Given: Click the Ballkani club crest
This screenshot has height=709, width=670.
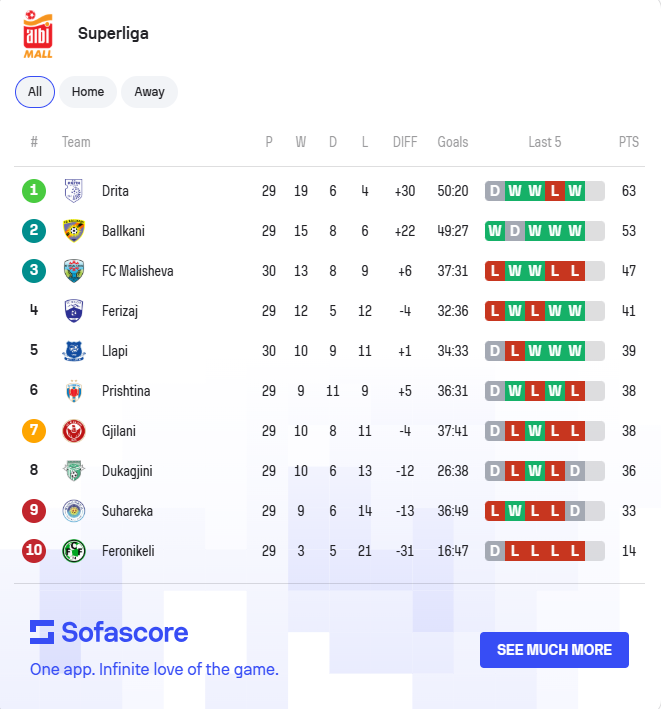Looking at the screenshot, I should point(74,231).
